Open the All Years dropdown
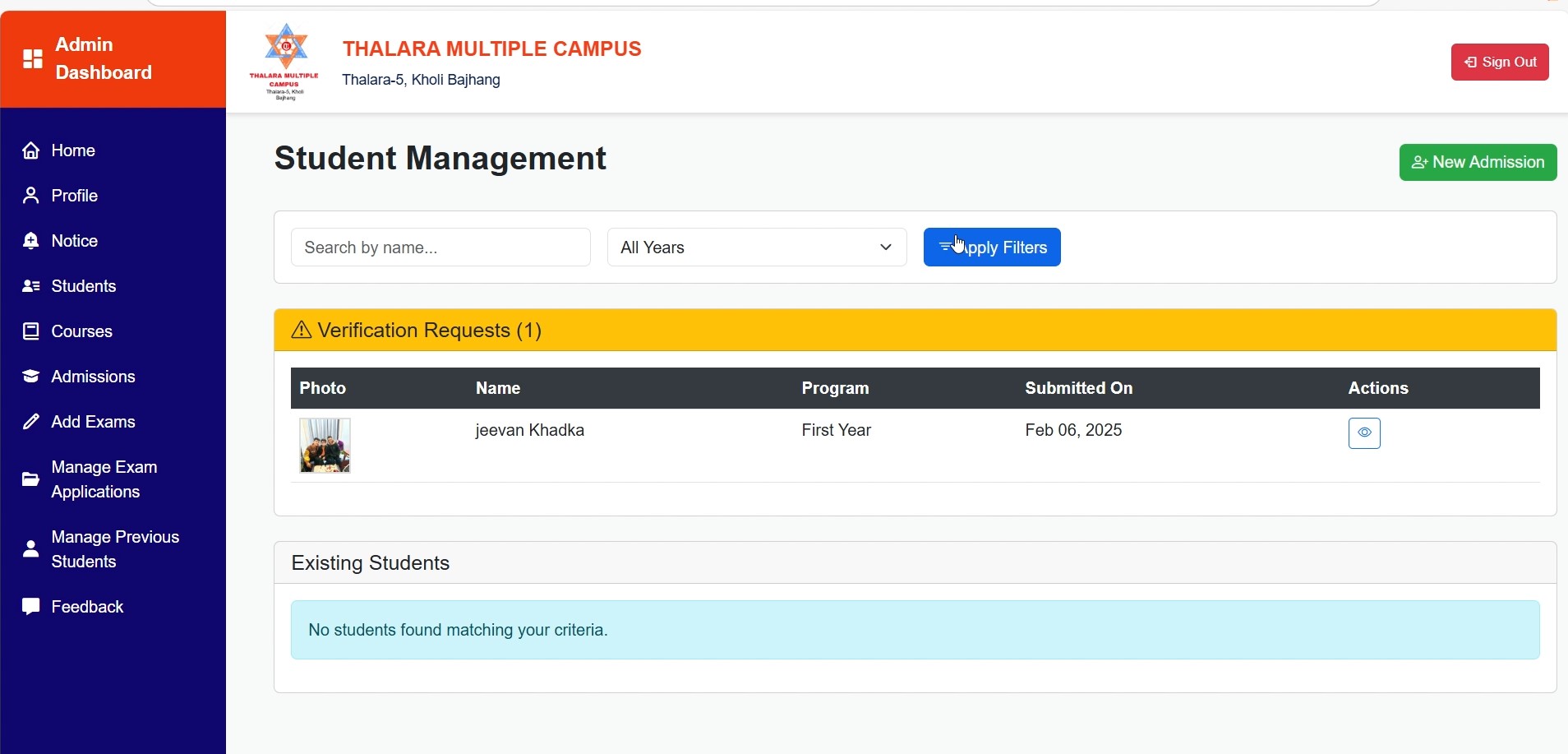The image size is (1568, 754). (x=754, y=247)
